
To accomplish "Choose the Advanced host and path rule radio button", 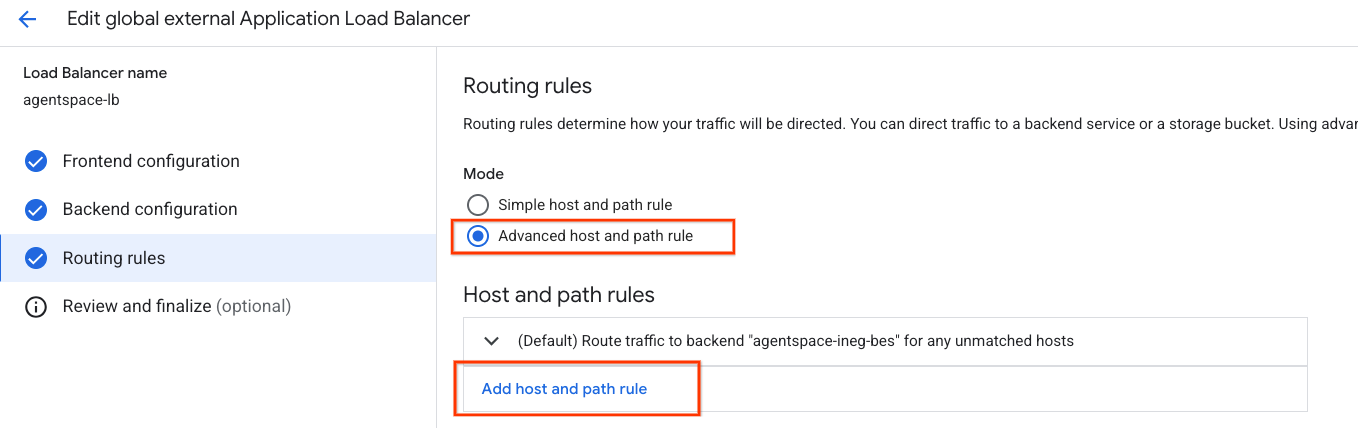I will 479,236.
